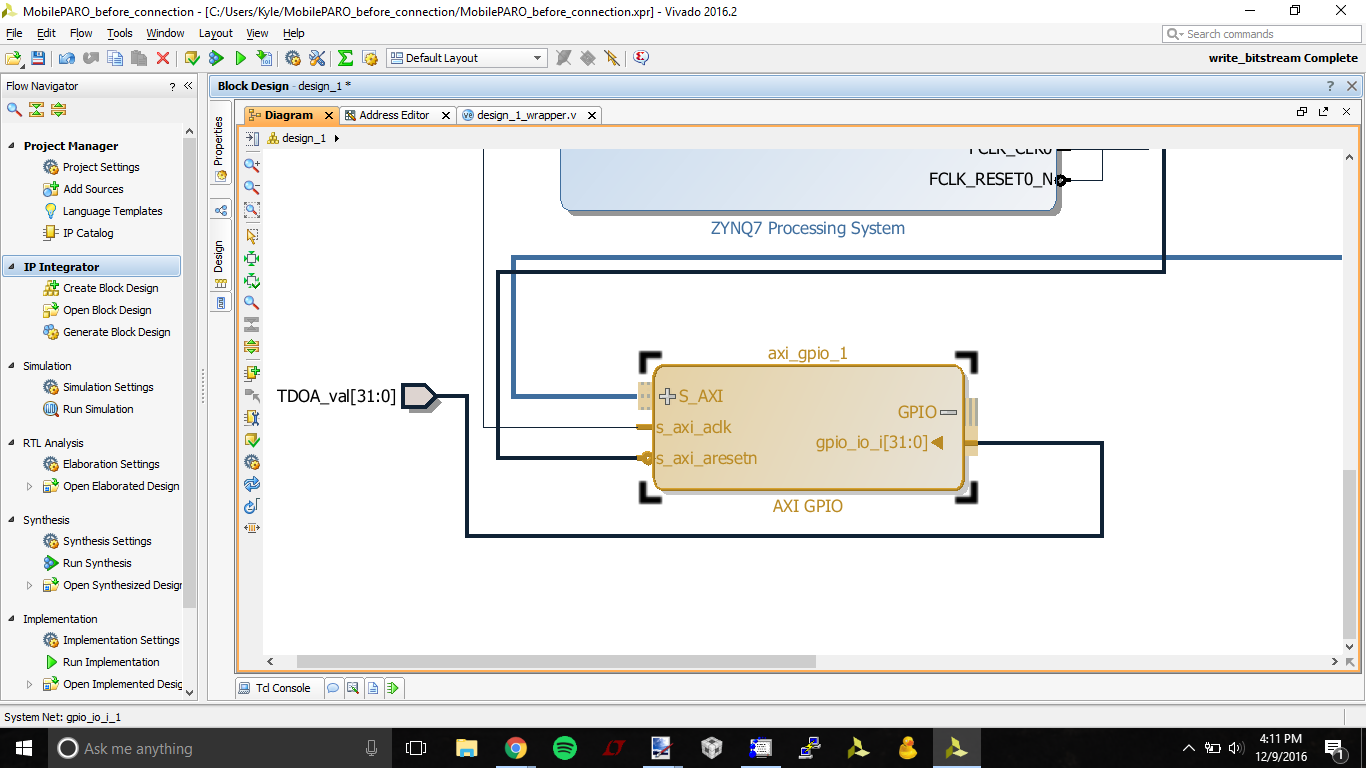The width and height of the screenshot is (1366, 768).
Task: Click the Generate Bitstream toolbar icon
Action: click(x=264, y=58)
